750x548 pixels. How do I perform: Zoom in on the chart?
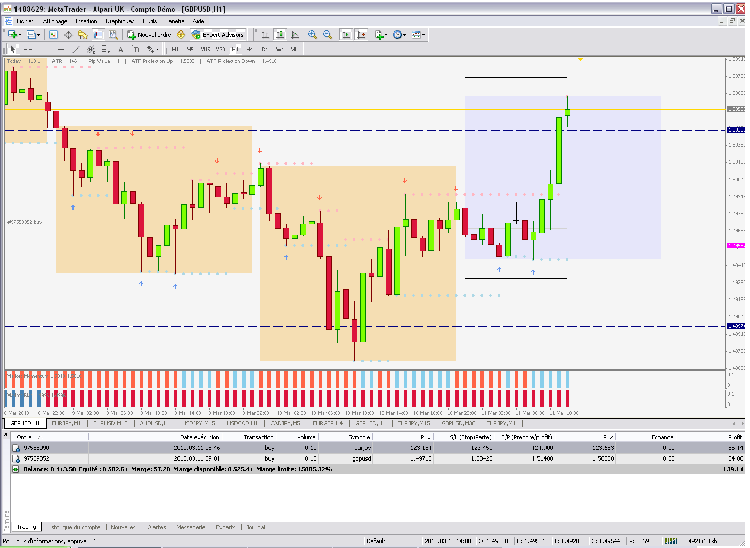click(312, 34)
